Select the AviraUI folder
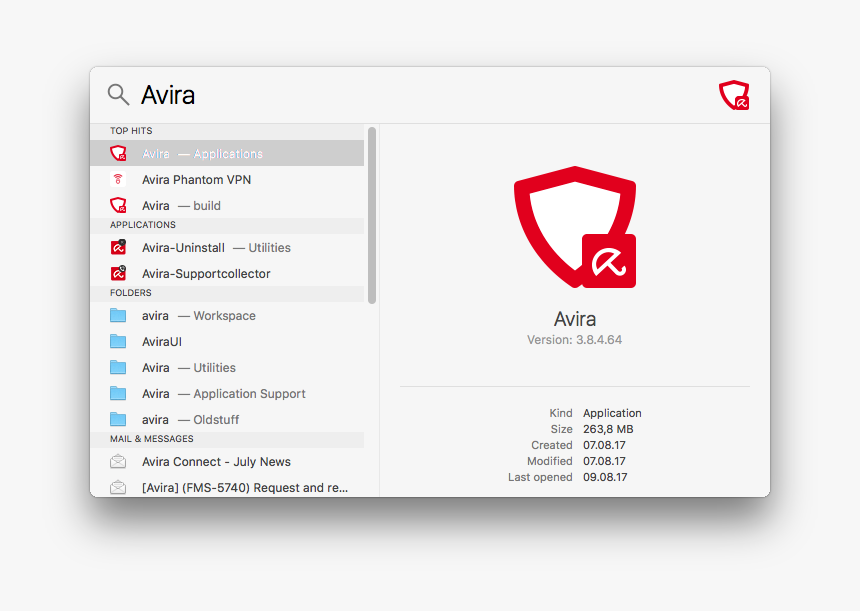 (x=227, y=342)
